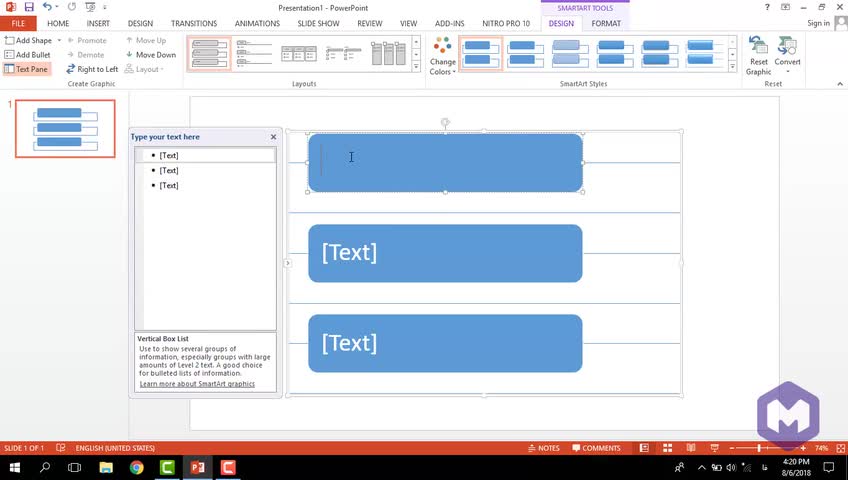Toggle the NOTES pane
Screen dimensions: 848x480
[x=544, y=448]
